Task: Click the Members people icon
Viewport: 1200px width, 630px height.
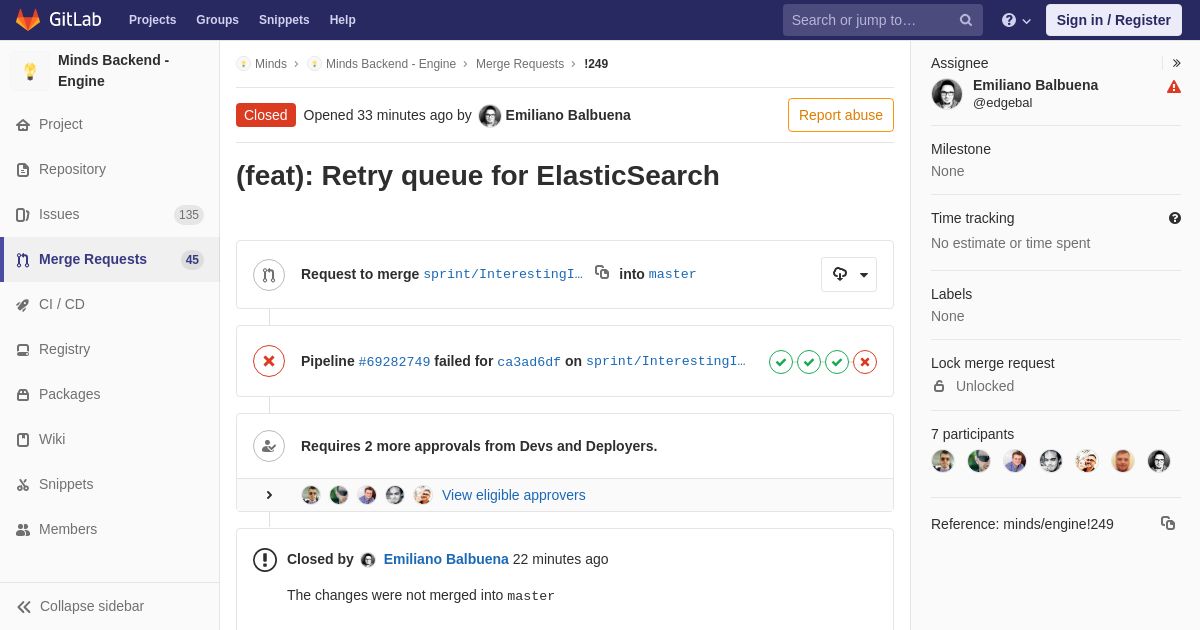Action: pyautogui.click(x=23, y=530)
